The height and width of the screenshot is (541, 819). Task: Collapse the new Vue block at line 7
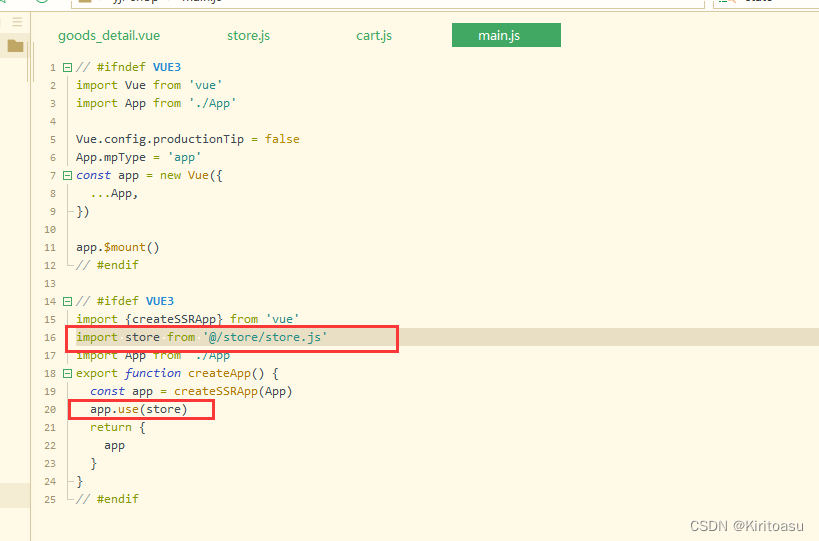click(67, 175)
